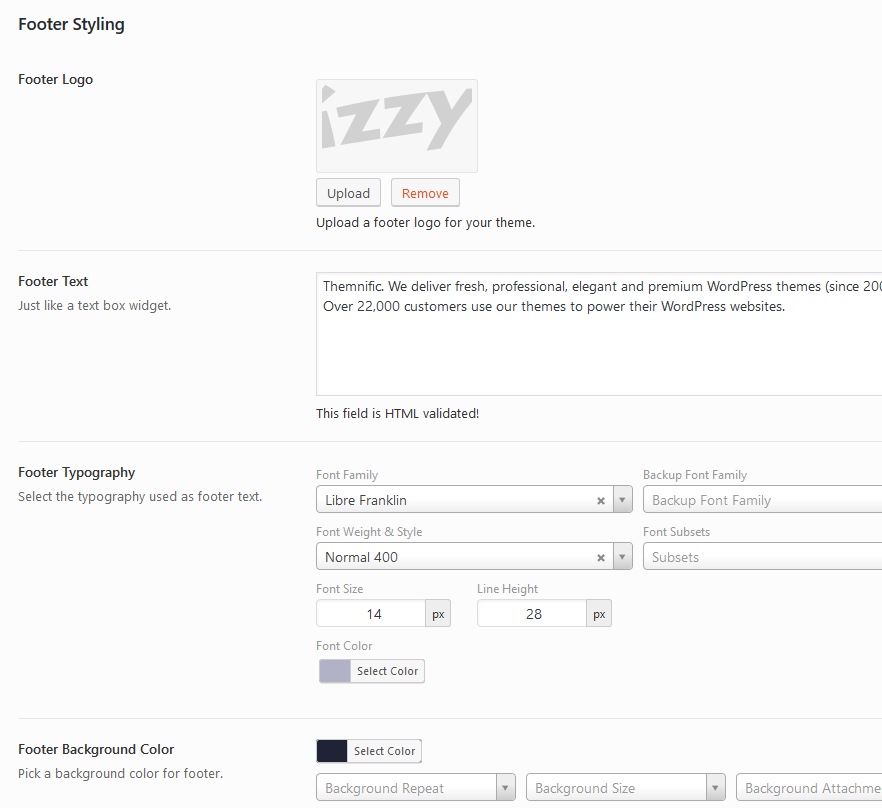Focus the Font Size input field

pyautogui.click(x=372, y=614)
